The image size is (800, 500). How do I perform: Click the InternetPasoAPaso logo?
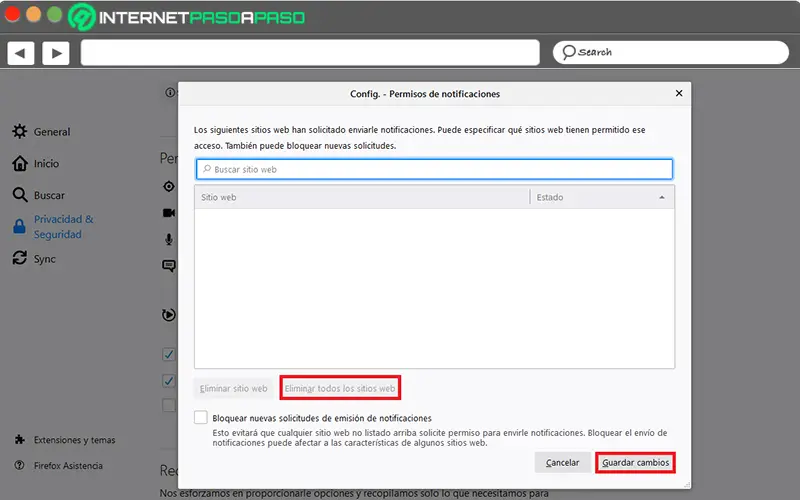tap(187, 17)
